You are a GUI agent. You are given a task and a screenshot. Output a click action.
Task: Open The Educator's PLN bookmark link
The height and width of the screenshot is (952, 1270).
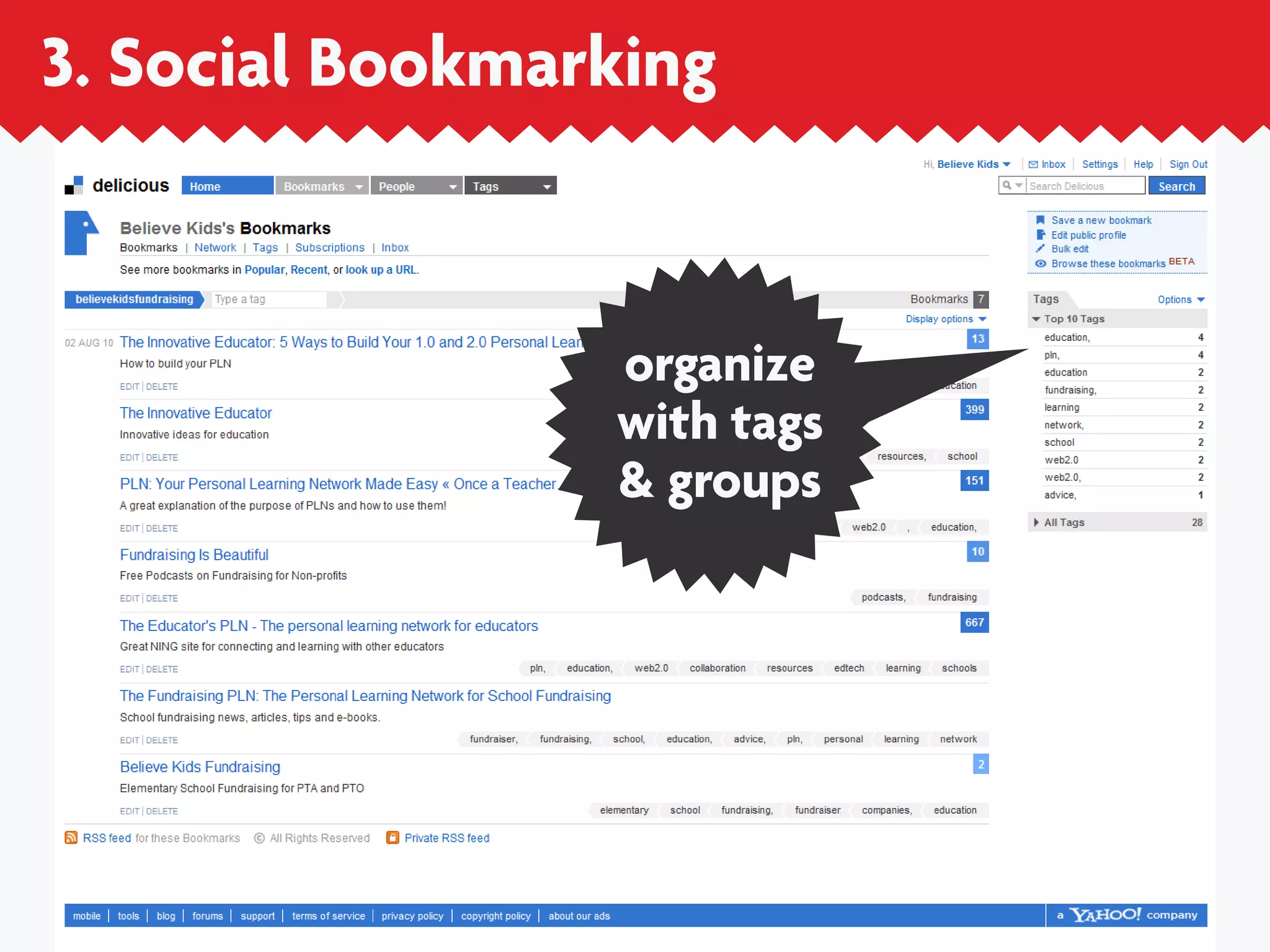coord(329,625)
